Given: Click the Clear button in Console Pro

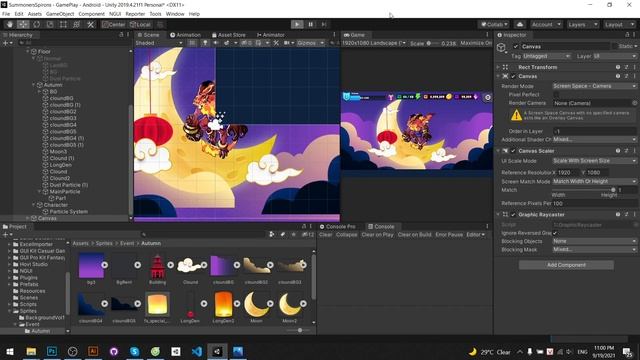Looking at the screenshot, I should 325,235.
